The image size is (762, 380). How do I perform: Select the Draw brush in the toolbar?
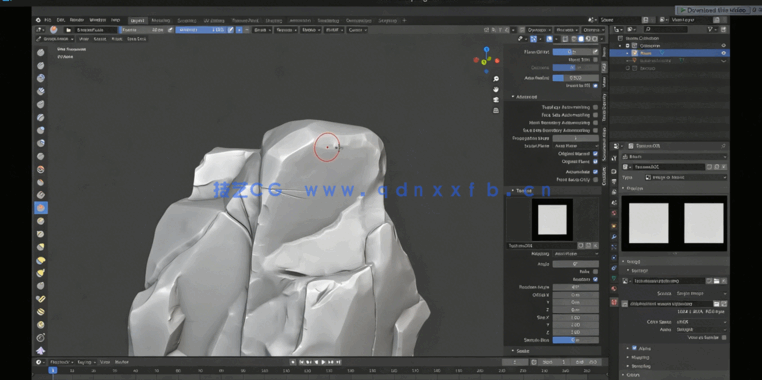[x=41, y=52]
